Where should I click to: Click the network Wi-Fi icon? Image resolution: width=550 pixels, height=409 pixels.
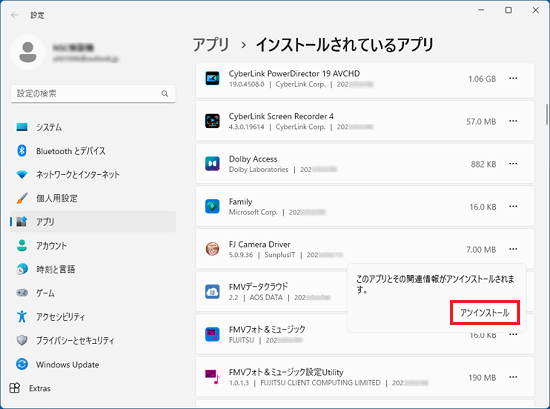point(22,174)
